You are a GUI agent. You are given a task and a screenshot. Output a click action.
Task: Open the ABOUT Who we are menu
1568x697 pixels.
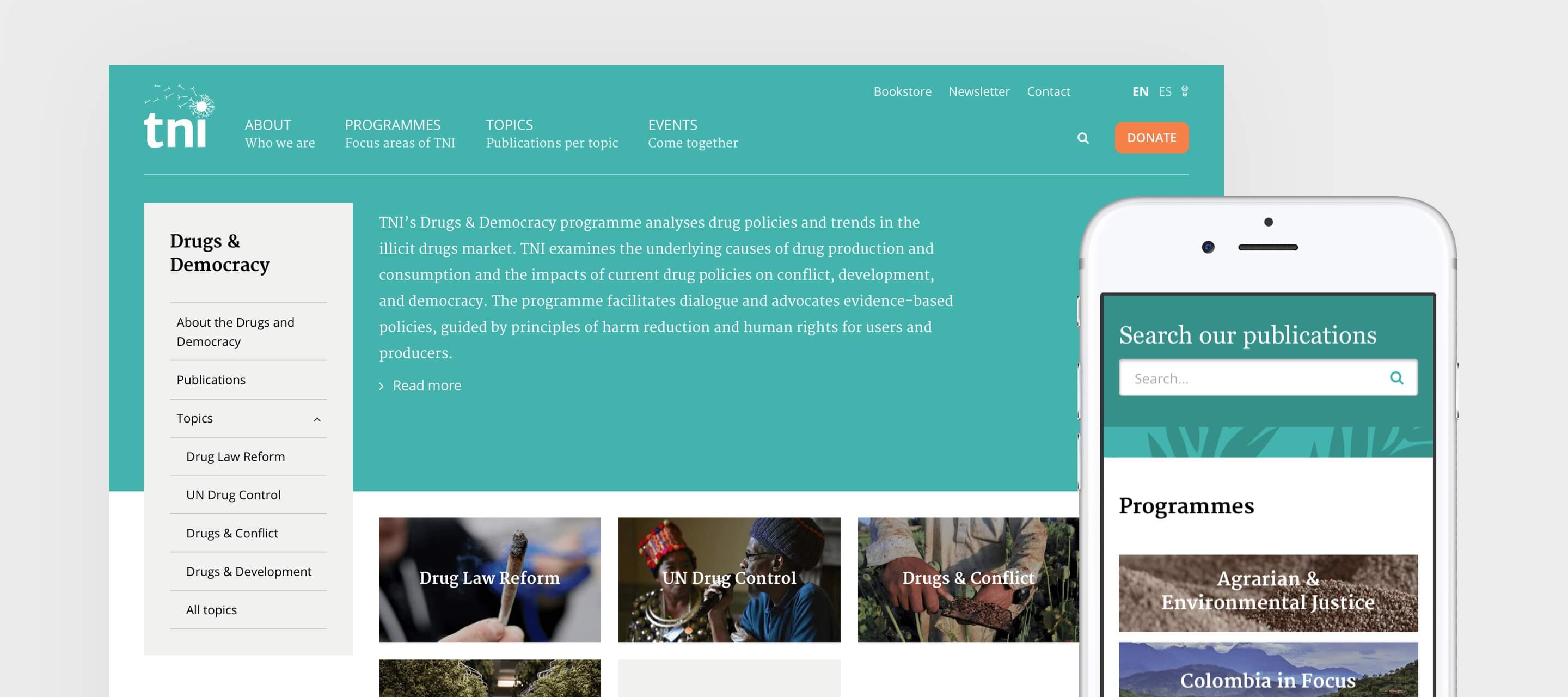tap(279, 134)
